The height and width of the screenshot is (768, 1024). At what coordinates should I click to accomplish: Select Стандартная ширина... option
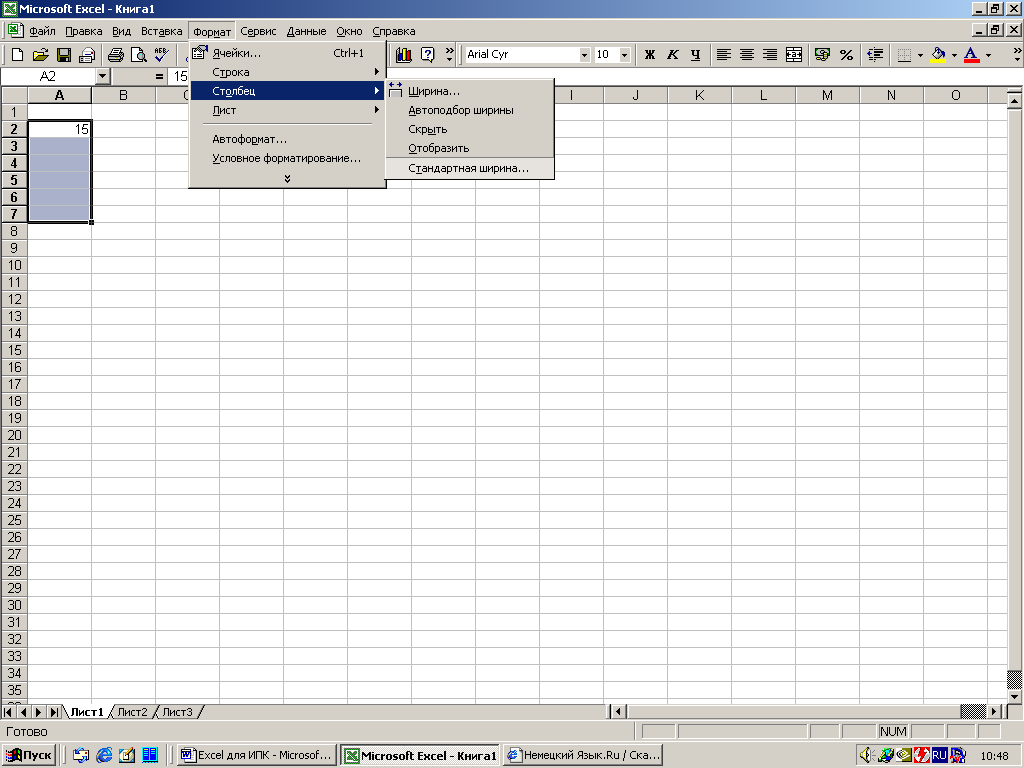point(470,168)
